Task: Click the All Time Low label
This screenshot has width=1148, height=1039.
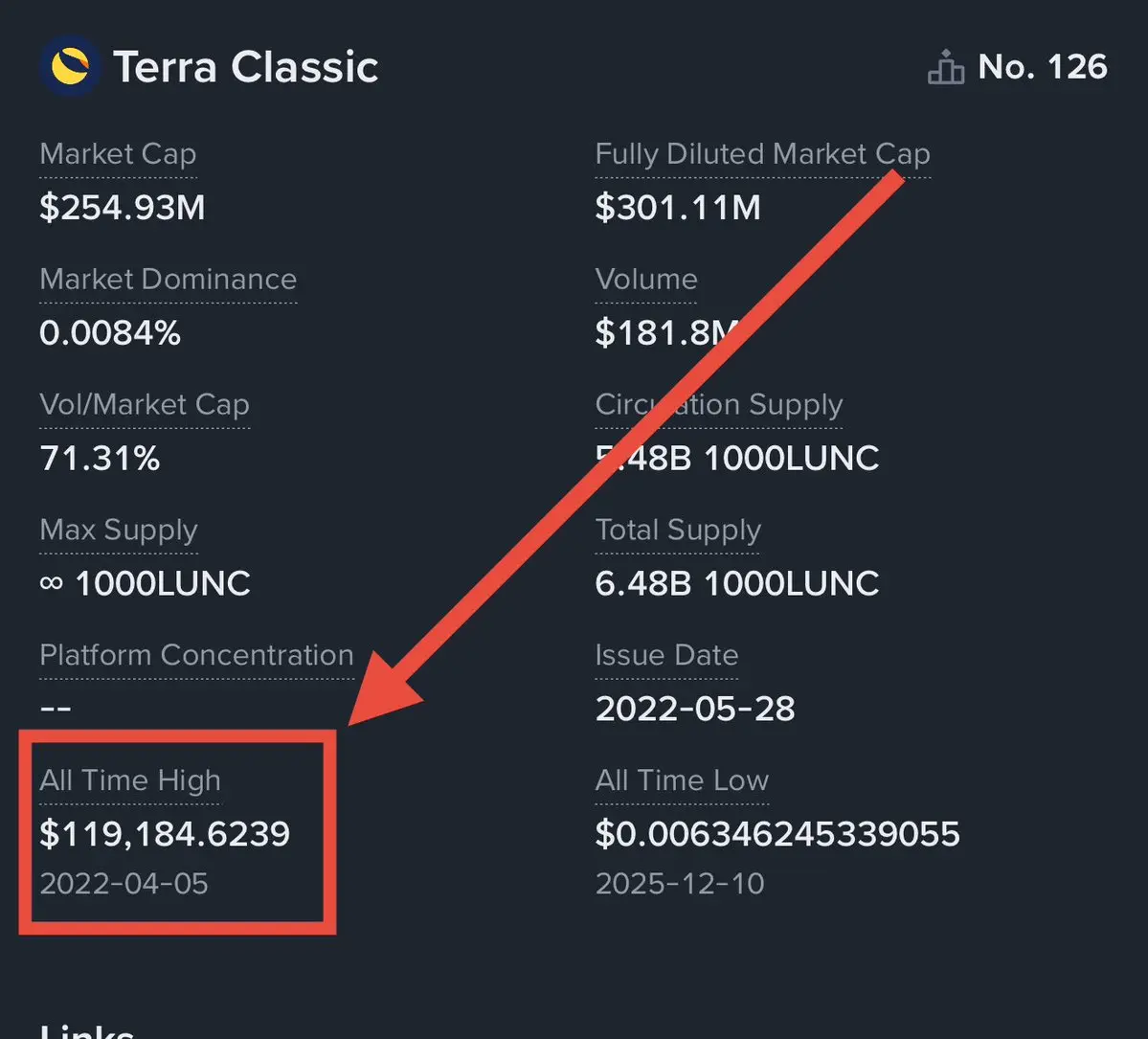Action: [x=683, y=779]
